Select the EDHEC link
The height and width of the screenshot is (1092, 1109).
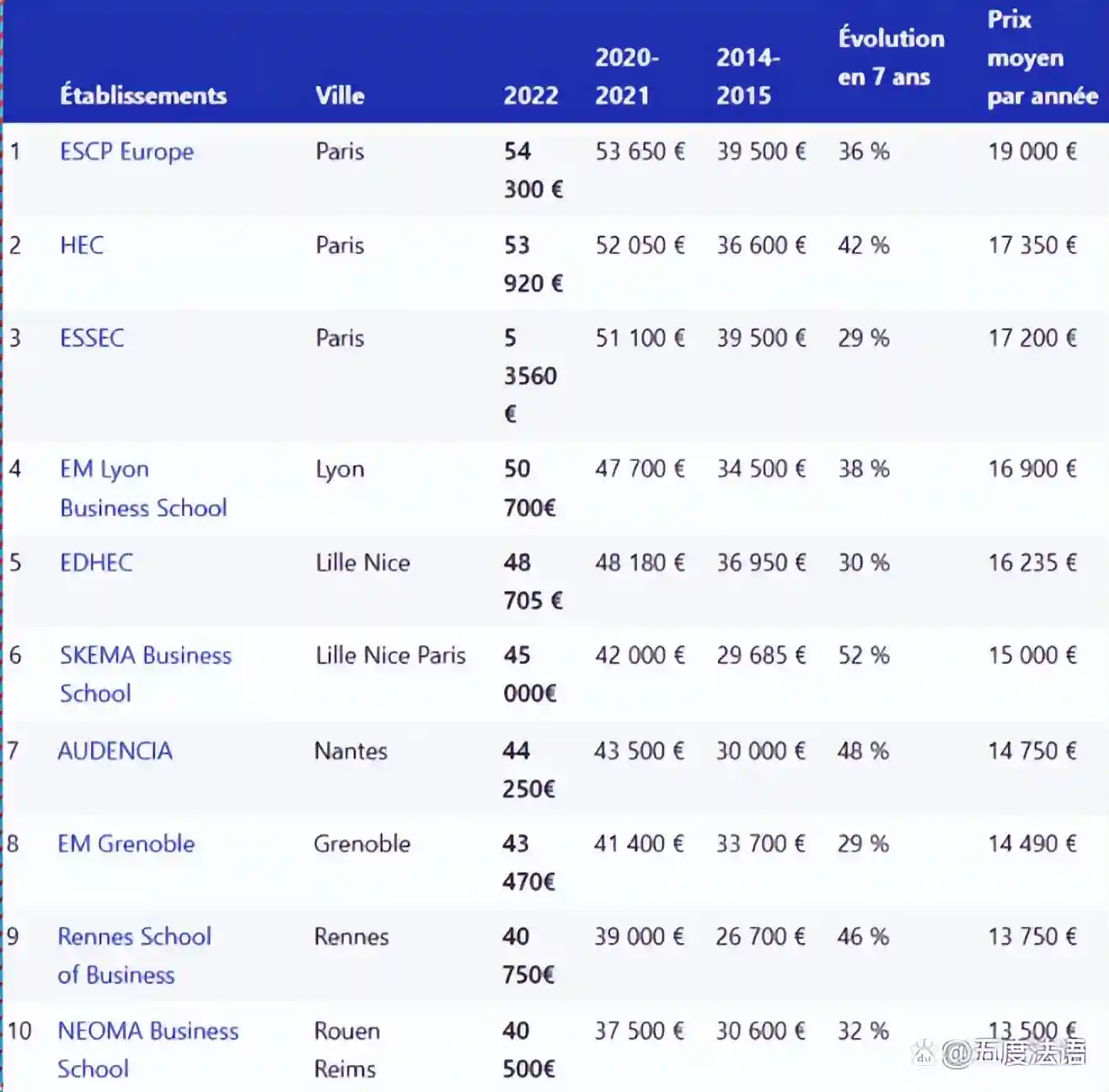[96, 562]
